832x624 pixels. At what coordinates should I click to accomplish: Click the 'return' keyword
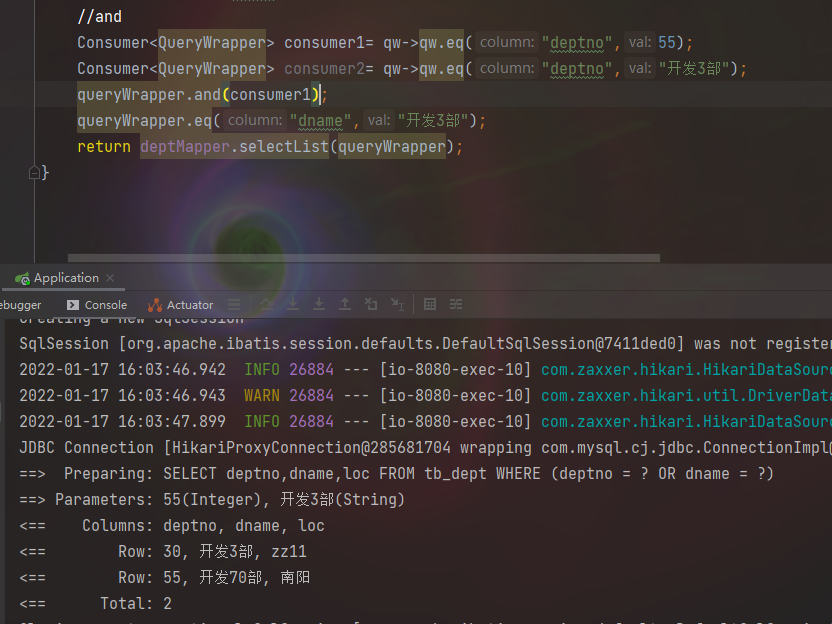[x=104, y=146]
